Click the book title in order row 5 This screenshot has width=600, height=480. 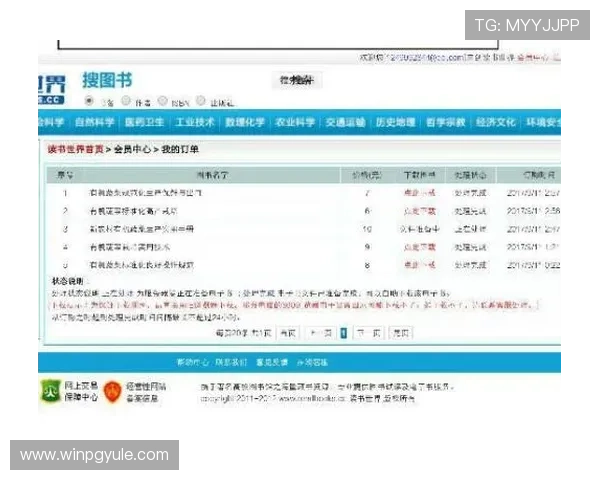tap(142, 265)
